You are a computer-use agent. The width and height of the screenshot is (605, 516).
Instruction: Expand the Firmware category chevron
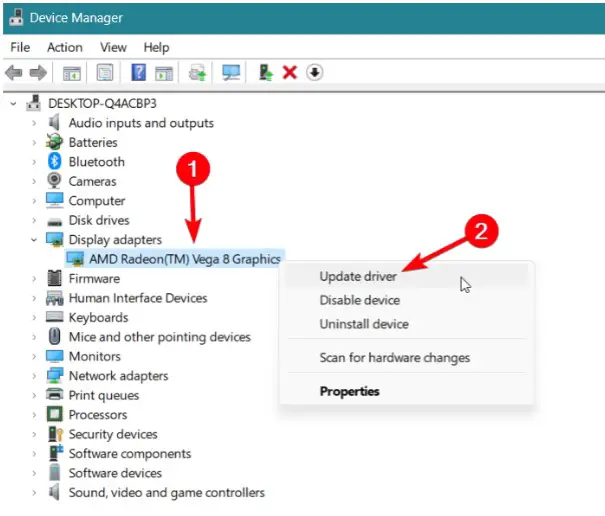(34, 278)
